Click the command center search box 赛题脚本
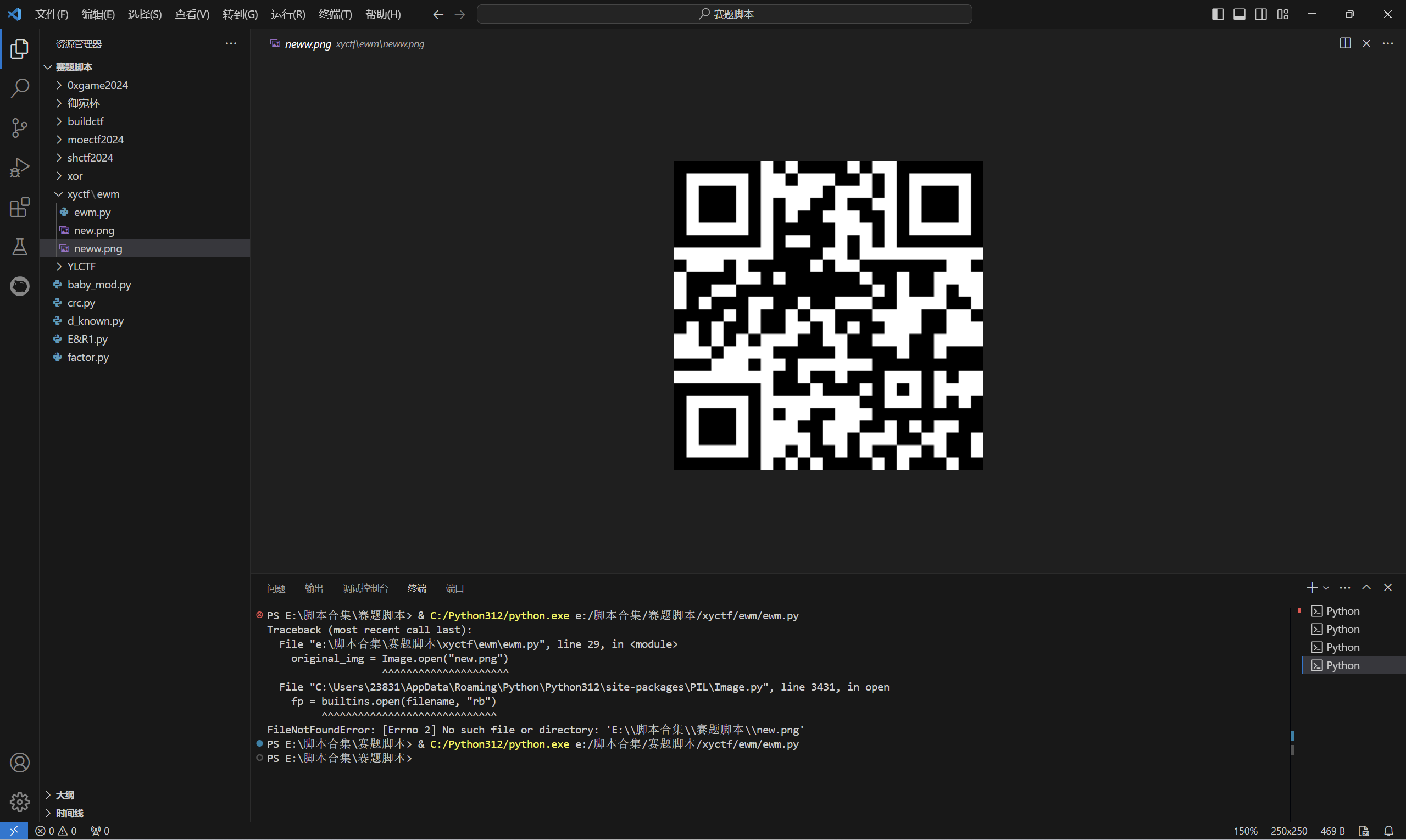 (x=725, y=14)
